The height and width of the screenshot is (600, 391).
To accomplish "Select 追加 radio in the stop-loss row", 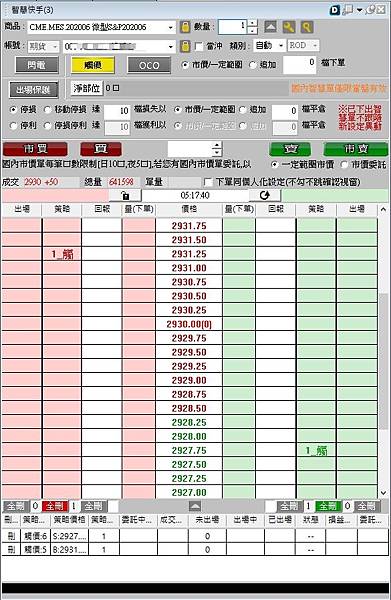I will pyautogui.click(x=243, y=110).
